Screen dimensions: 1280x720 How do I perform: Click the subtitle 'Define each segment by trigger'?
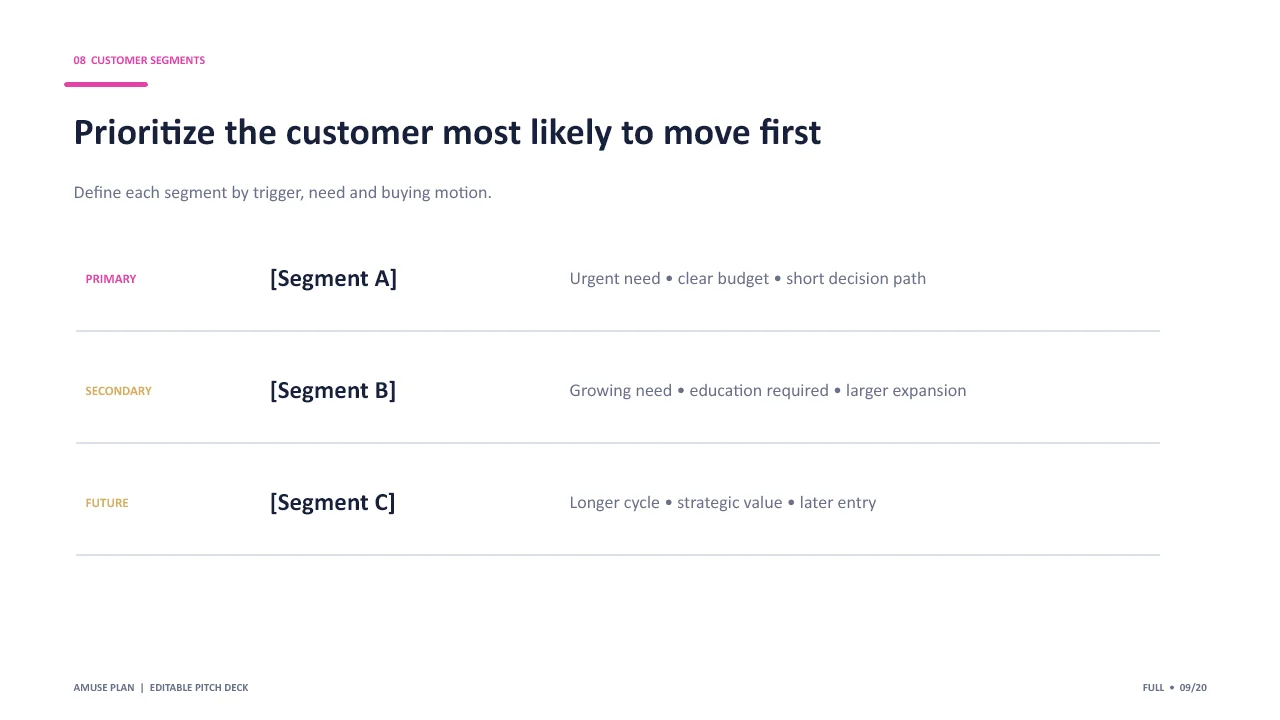[x=282, y=192]
